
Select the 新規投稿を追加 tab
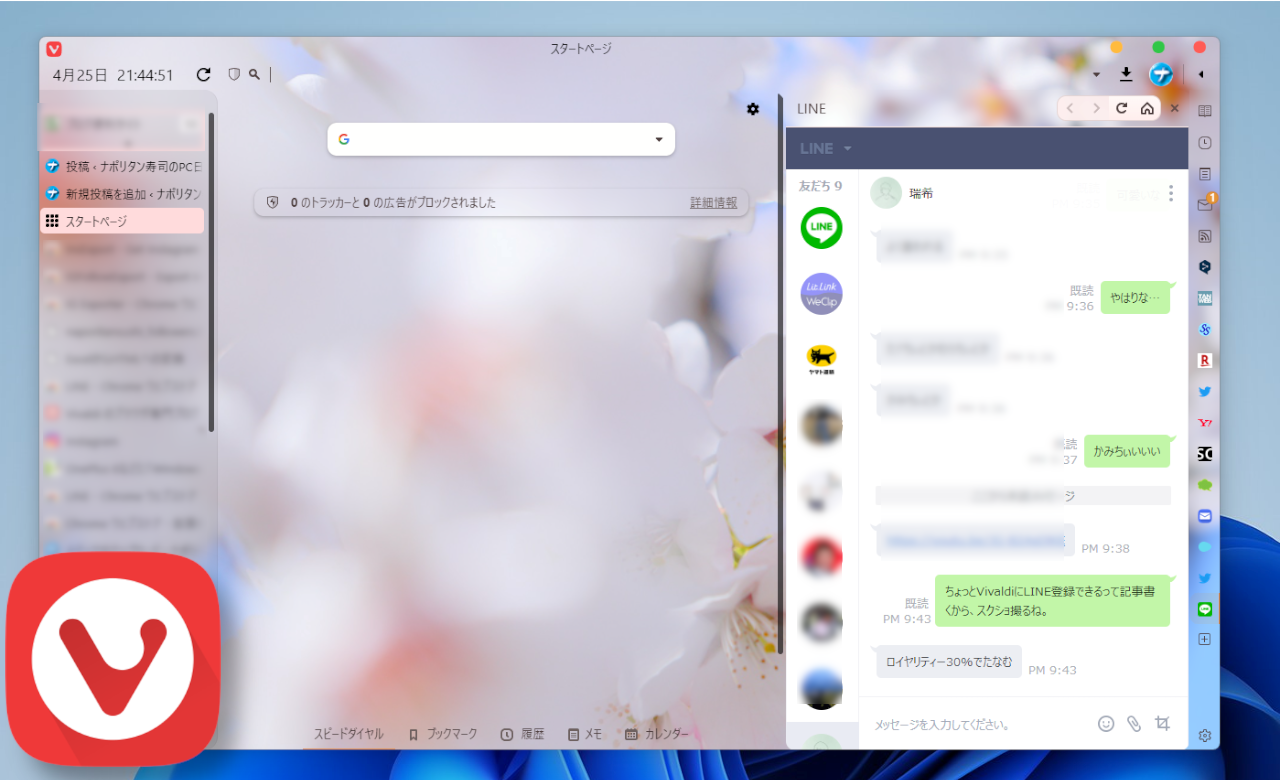[122, 193]
